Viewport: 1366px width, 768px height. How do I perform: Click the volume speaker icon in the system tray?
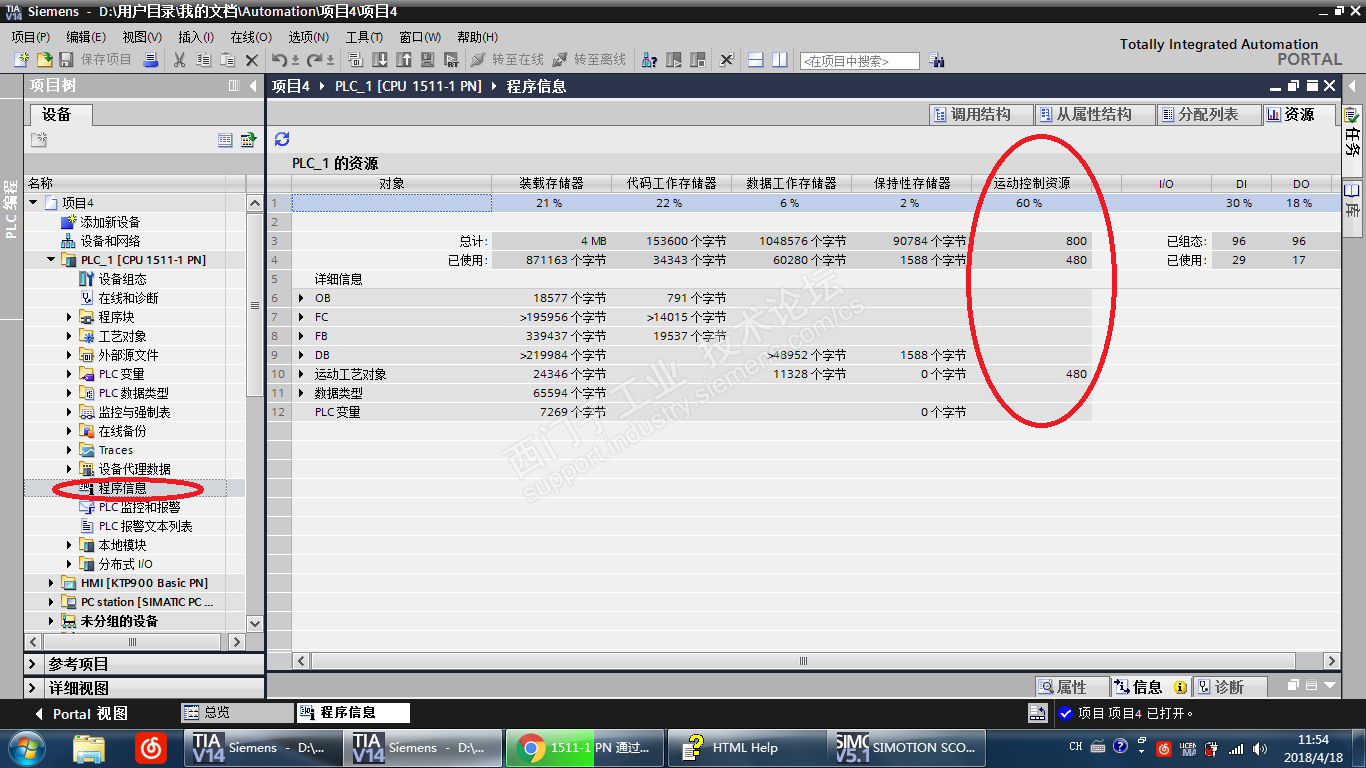1258,748
